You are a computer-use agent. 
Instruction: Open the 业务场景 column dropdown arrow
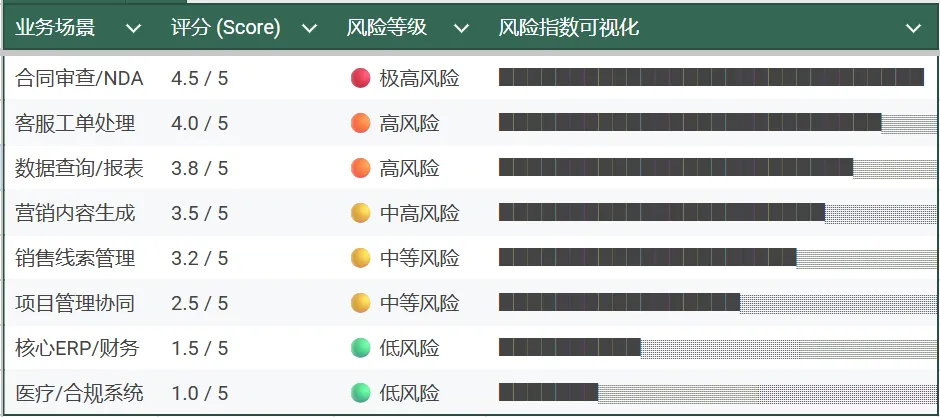133,29
